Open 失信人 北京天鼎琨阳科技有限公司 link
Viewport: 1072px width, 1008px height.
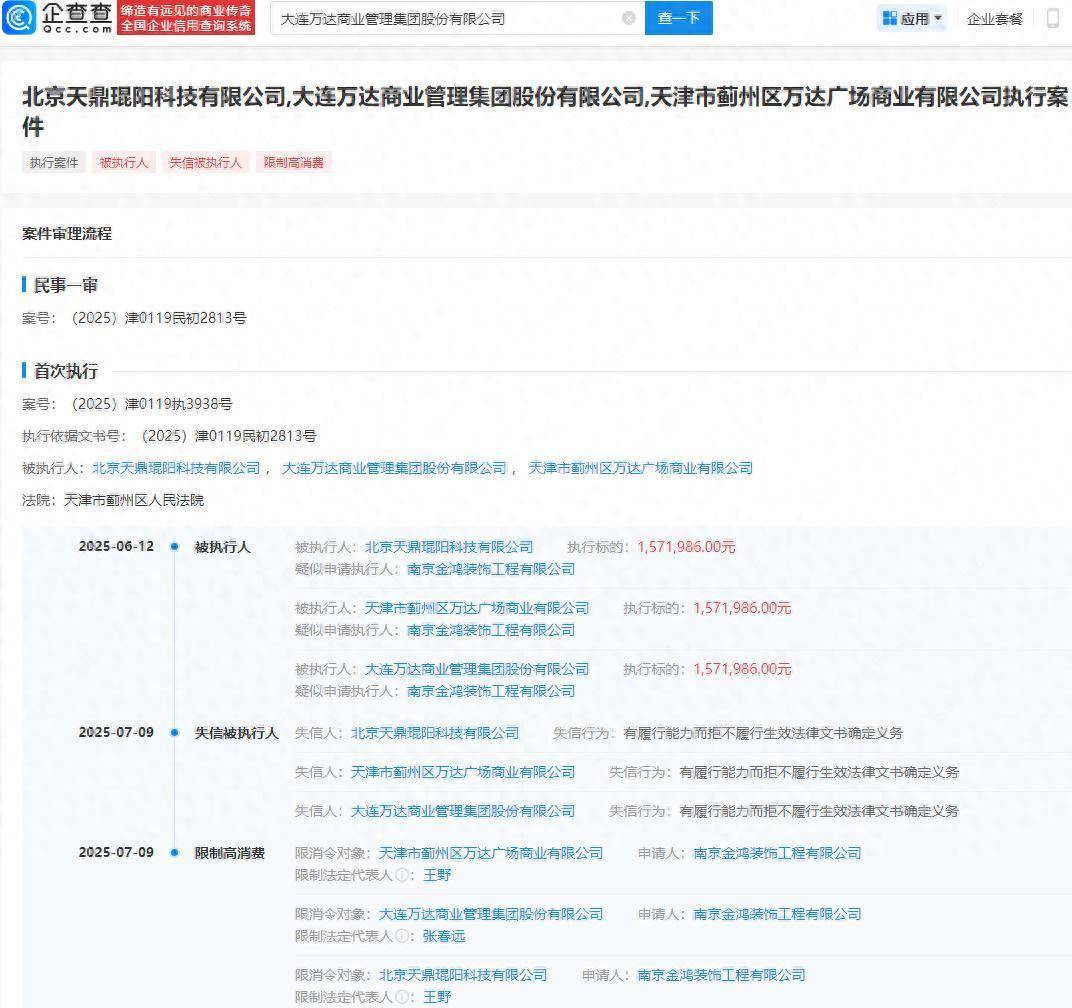pos(435,733)
